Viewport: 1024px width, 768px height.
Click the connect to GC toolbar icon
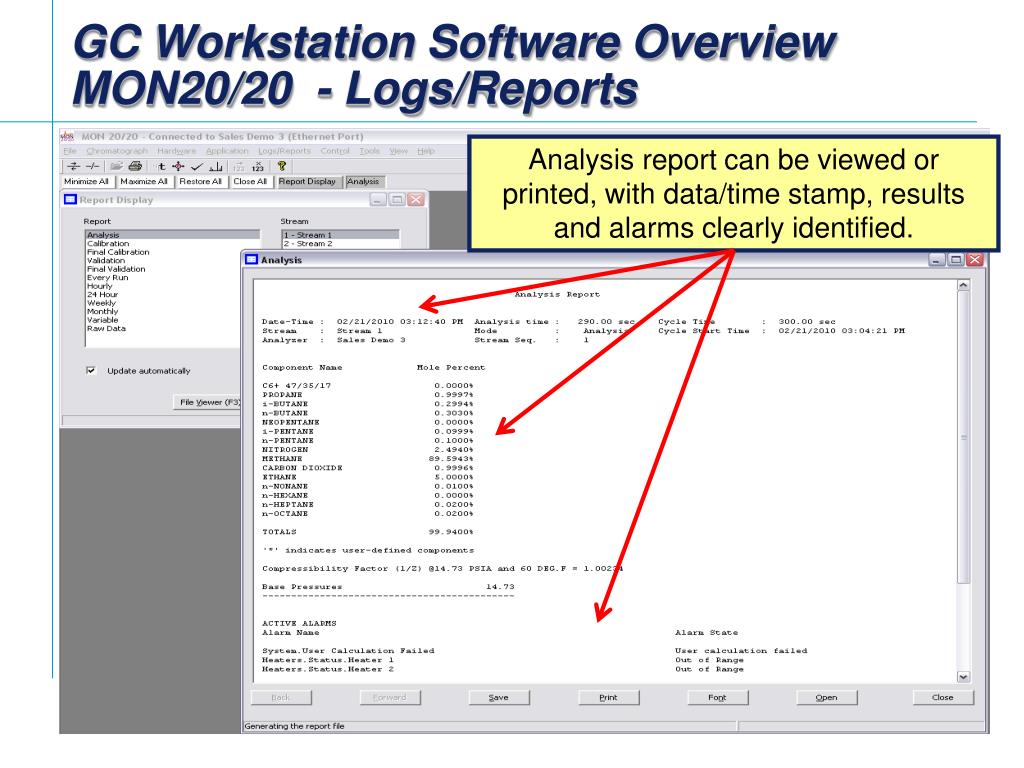tap(74, 167)
